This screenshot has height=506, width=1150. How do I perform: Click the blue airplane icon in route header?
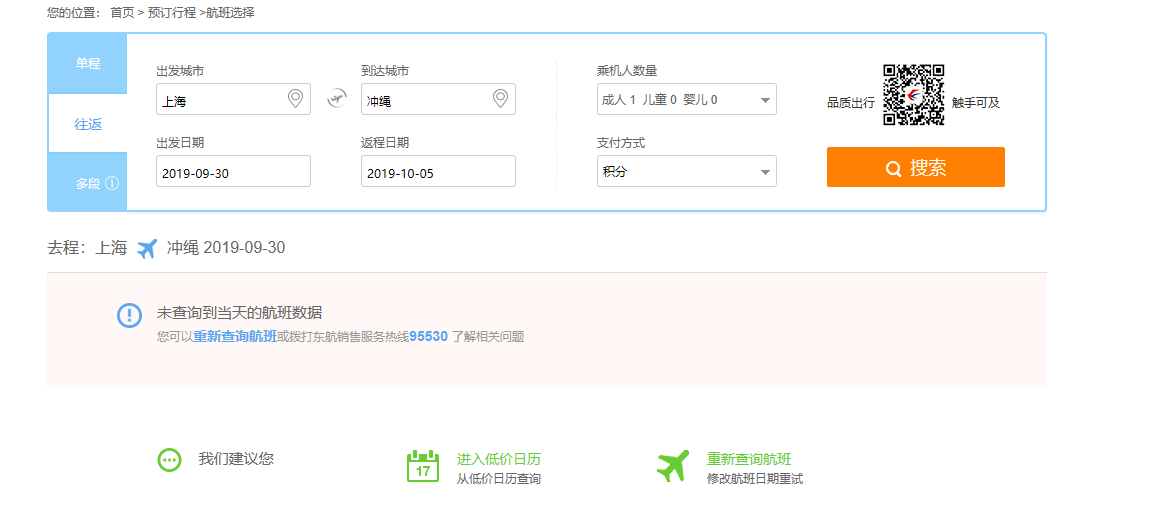147,249
